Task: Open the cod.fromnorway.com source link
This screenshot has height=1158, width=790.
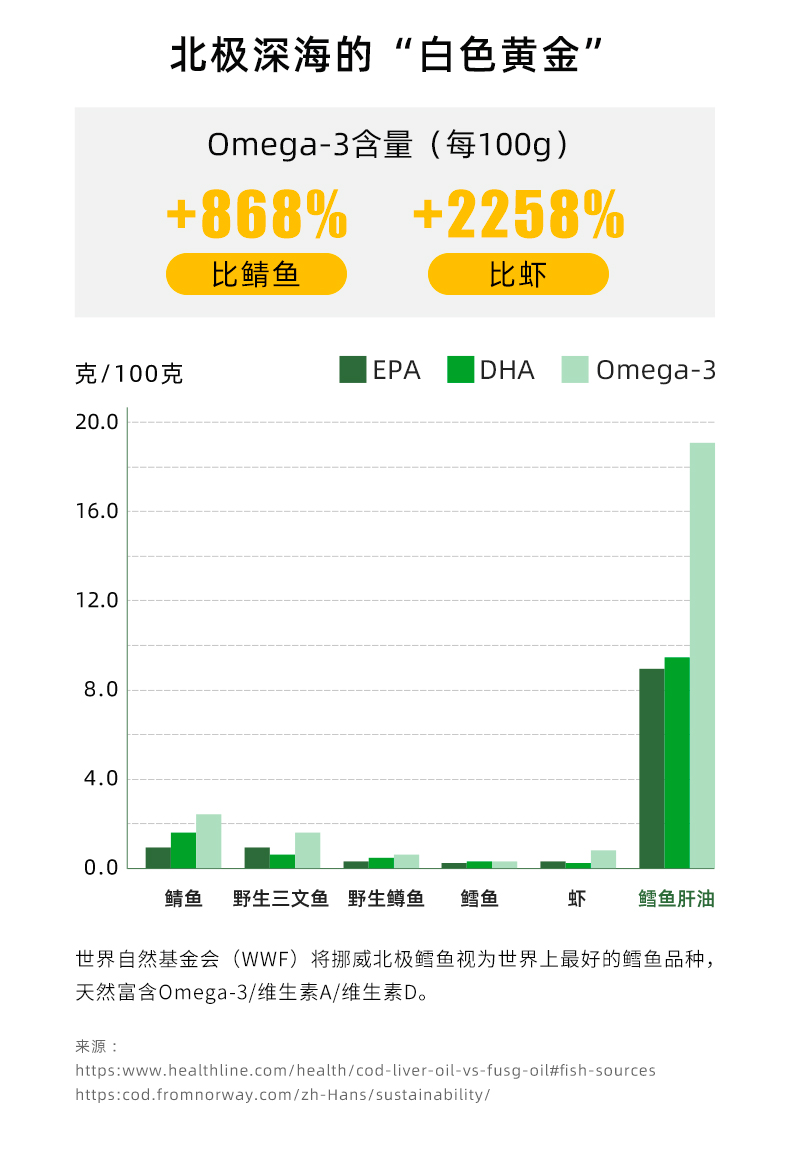Action: tap(283, 1094)
